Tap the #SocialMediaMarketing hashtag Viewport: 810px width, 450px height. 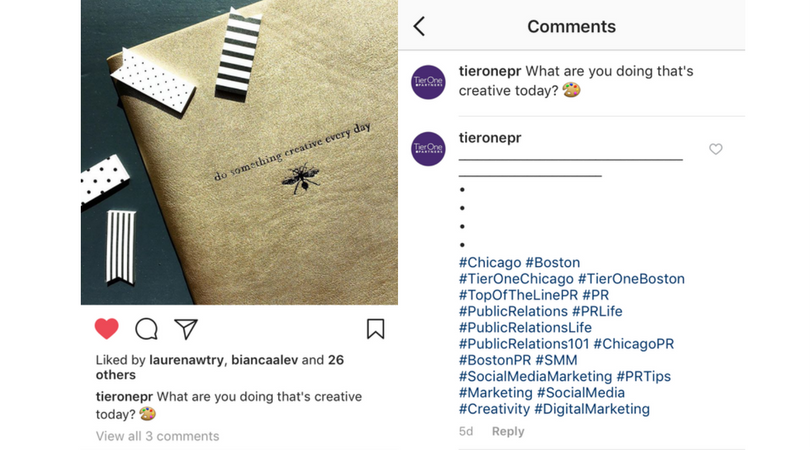pyautogui.click(x=535, y=377)
